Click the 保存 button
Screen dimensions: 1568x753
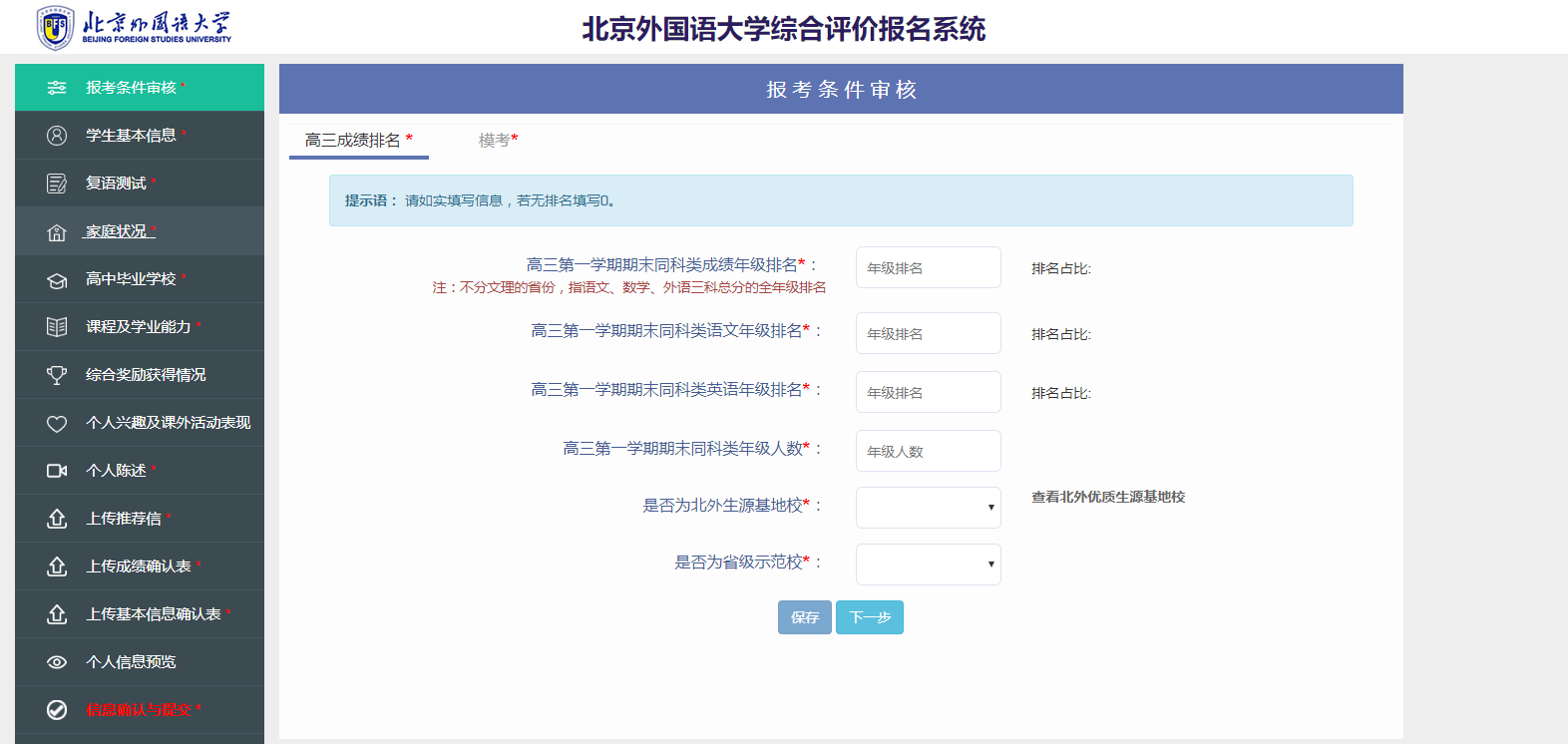pos(805,617)
